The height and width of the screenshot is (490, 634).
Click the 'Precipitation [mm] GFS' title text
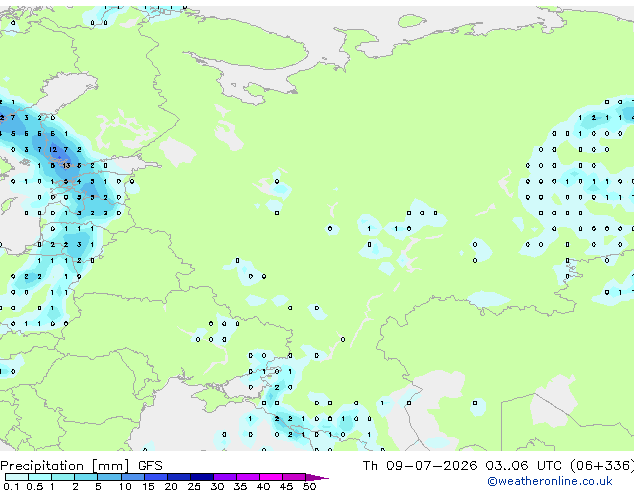pos(81,466)
